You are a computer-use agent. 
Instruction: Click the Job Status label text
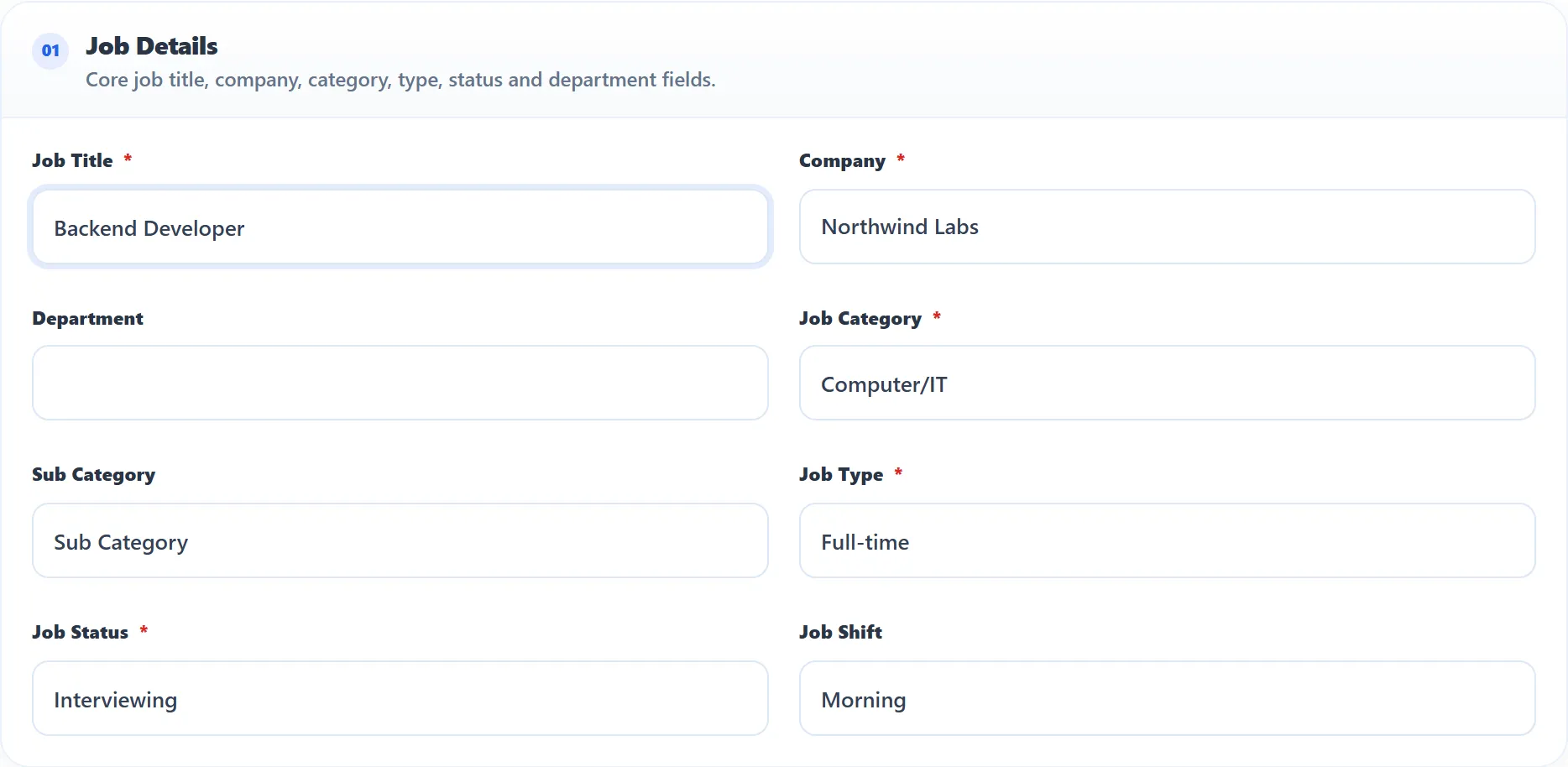81,632
